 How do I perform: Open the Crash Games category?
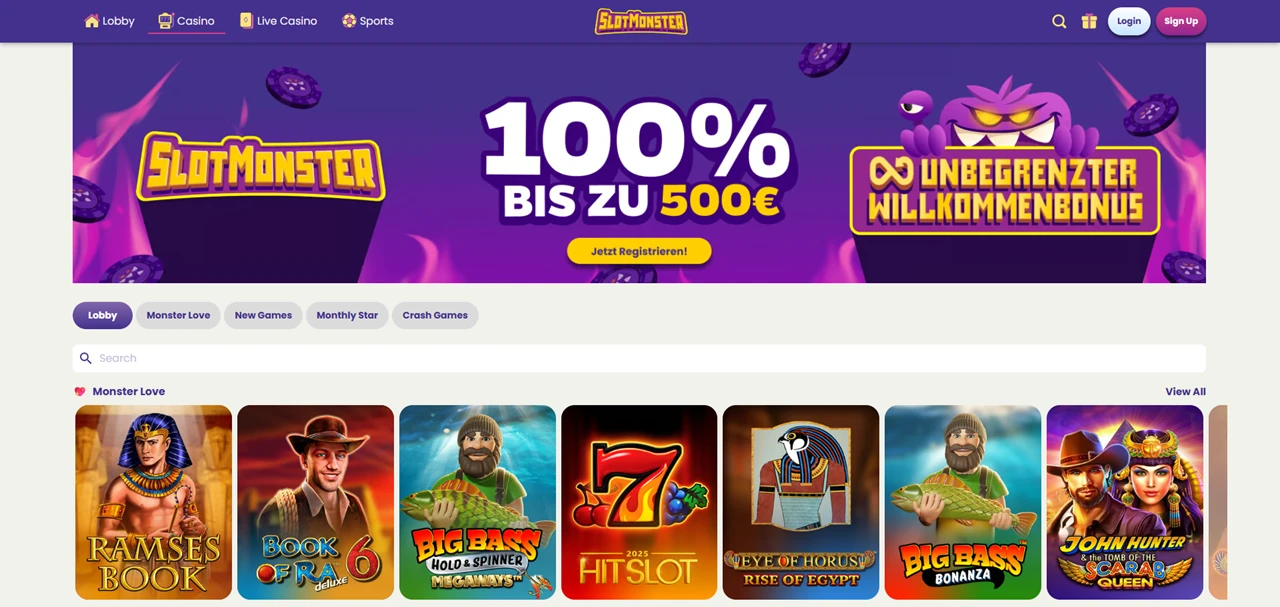click(435, 315)
